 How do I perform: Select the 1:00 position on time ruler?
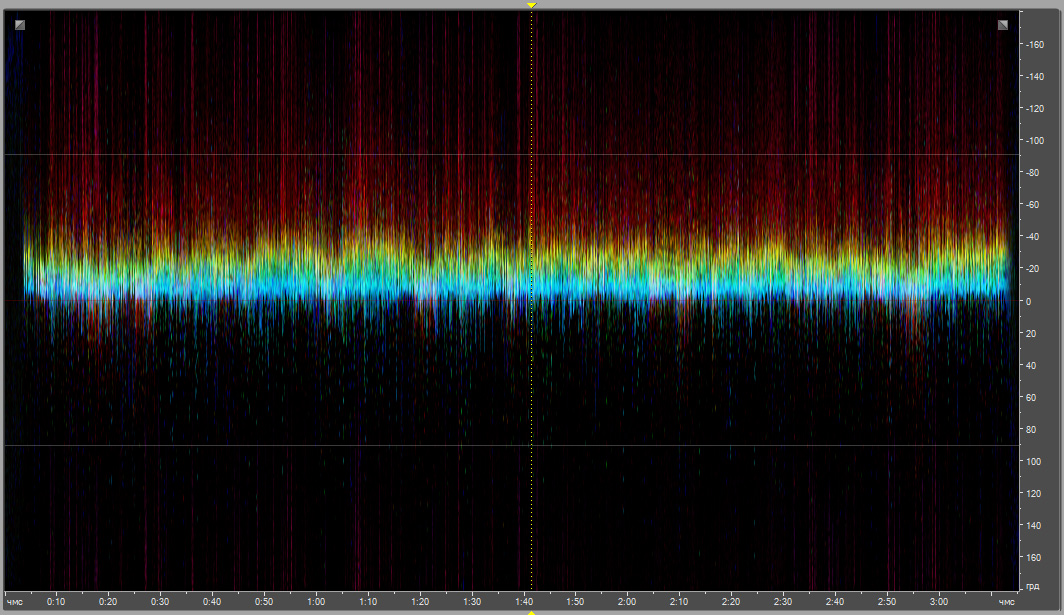[x=316, y=601]
